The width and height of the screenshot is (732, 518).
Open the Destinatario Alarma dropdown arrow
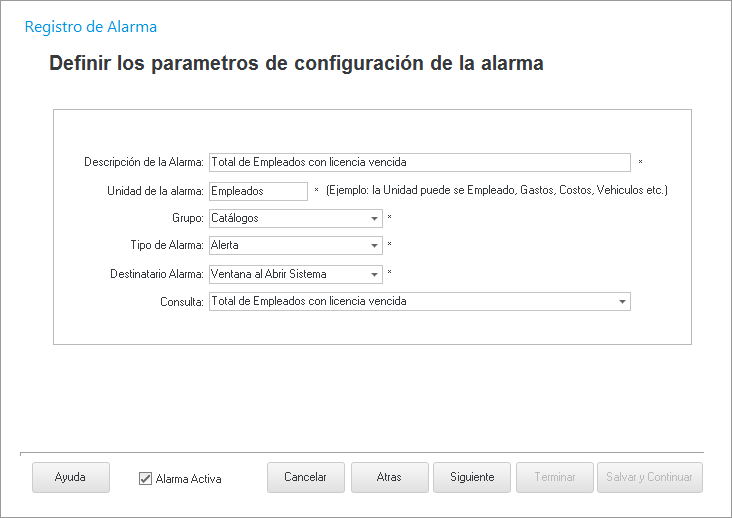pyautogui.click(x=374, y=274)
